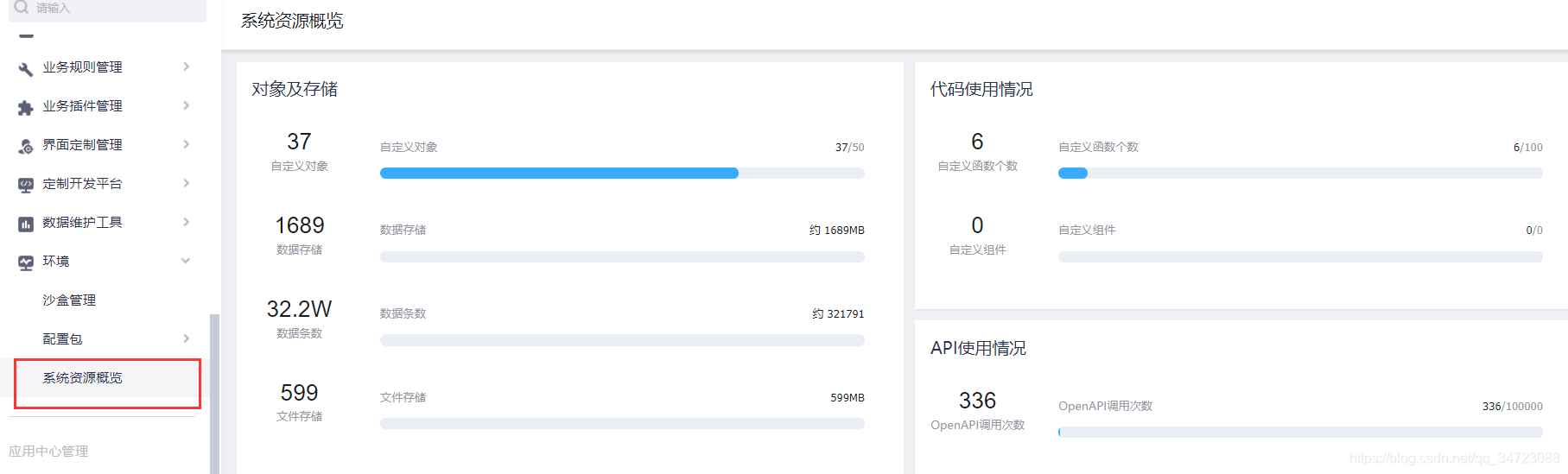Click the 自定义对象 progress bar
The height and width of the screenshot is (474, 1568).
622,173
